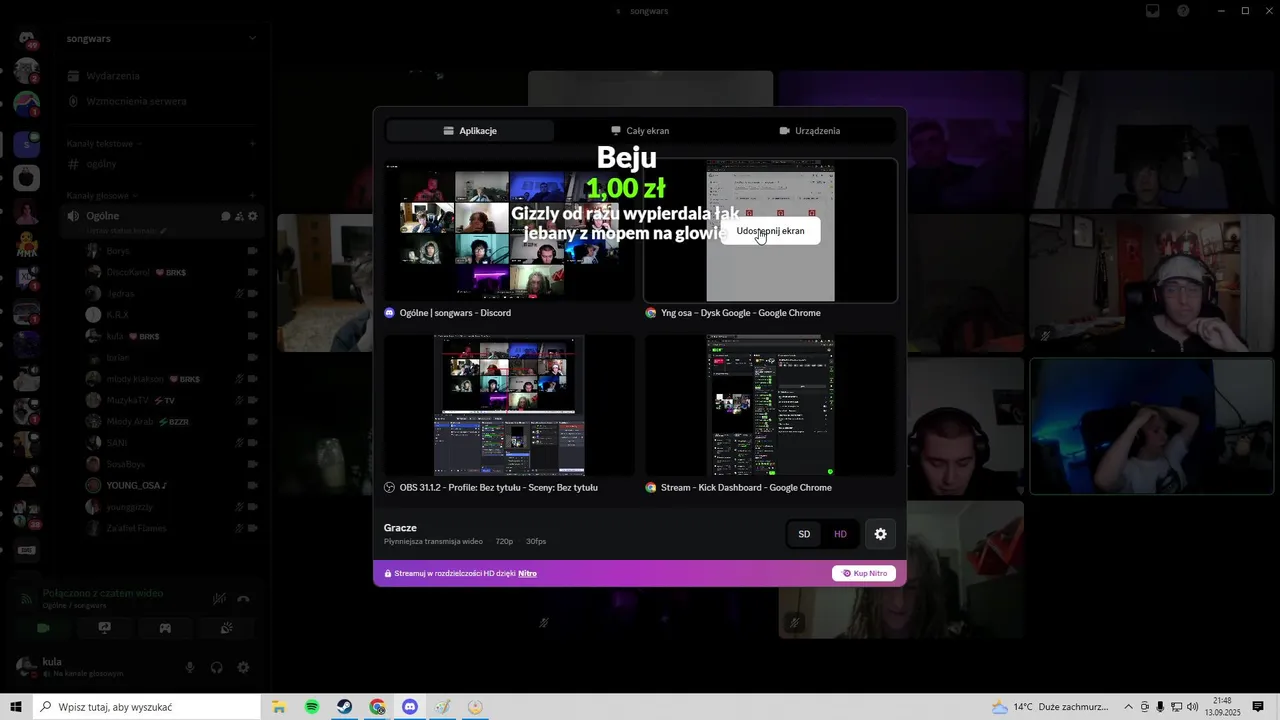Open the soundboard in voice panel

coord(226,628)
